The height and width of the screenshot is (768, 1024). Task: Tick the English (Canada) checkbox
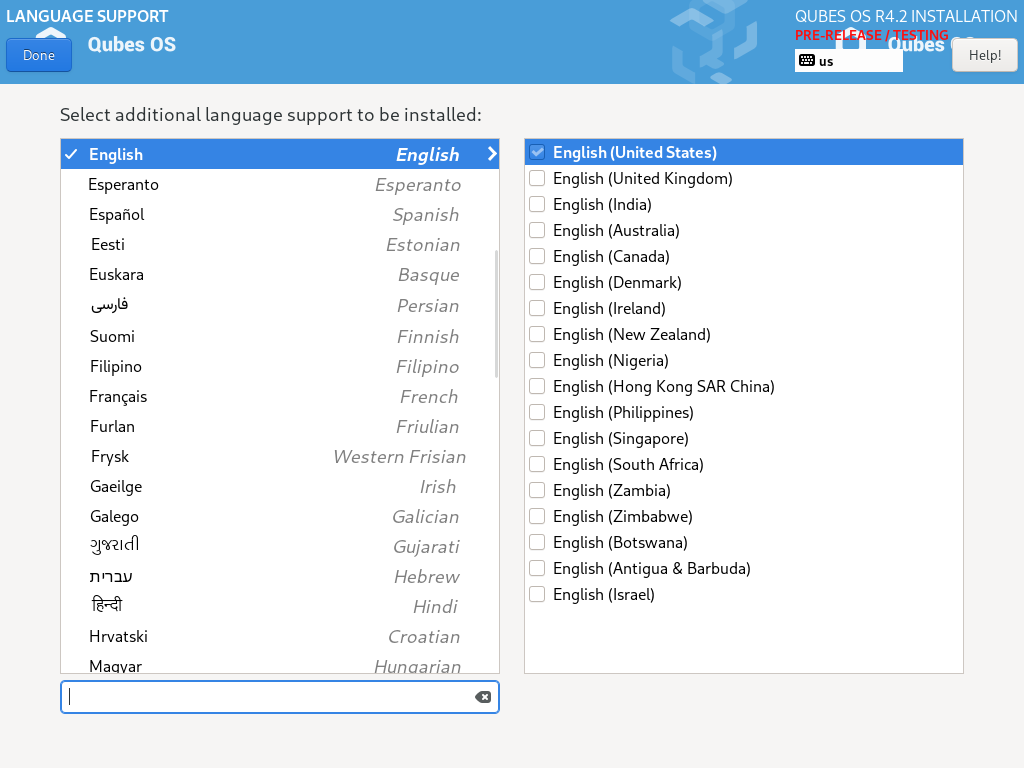[537, 257]
